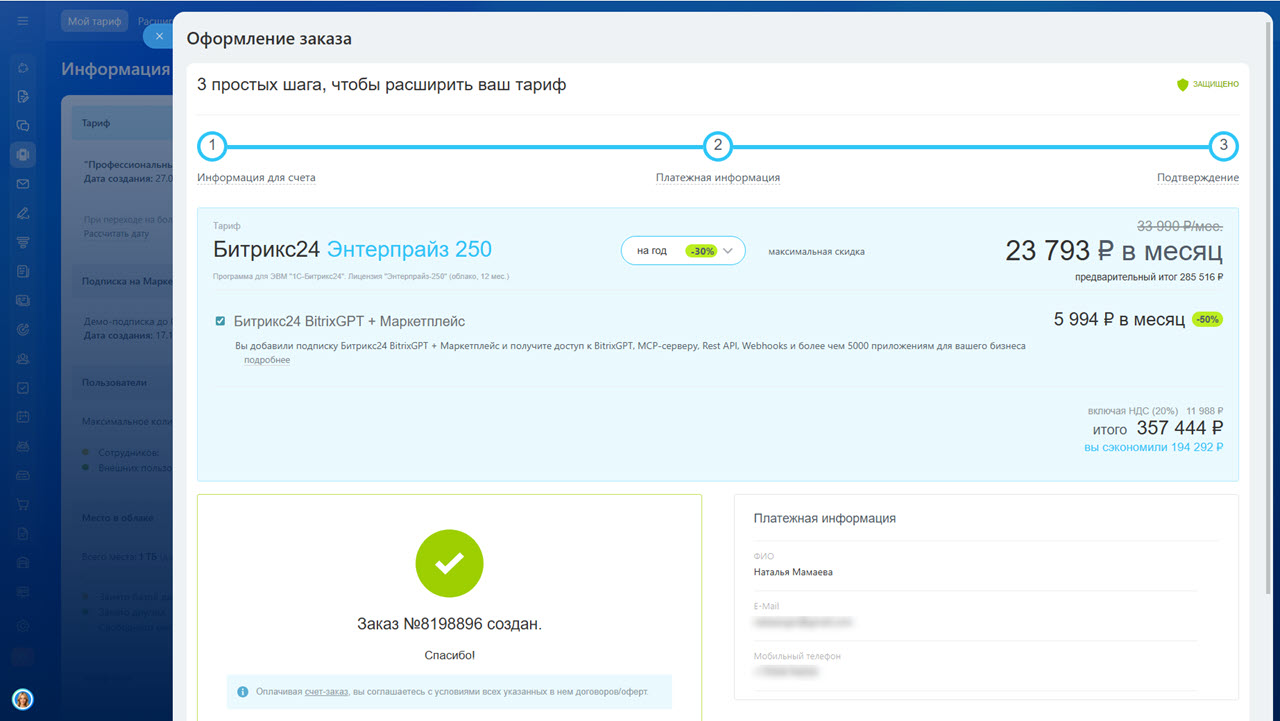Click the green shield 'Защищено' icon

pos(1182,85)
